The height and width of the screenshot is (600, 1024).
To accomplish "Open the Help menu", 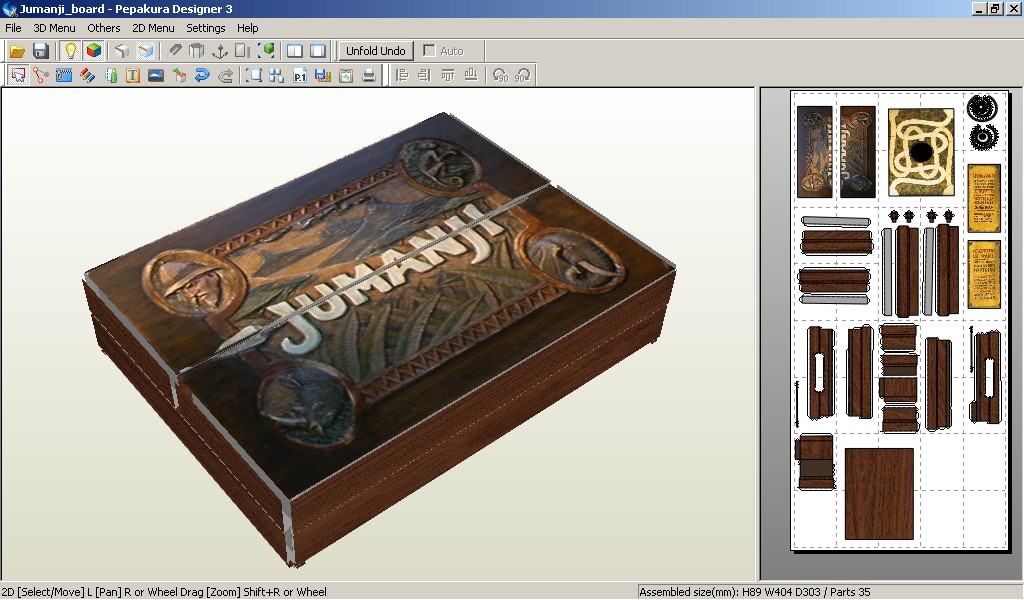I will [248, 28].
